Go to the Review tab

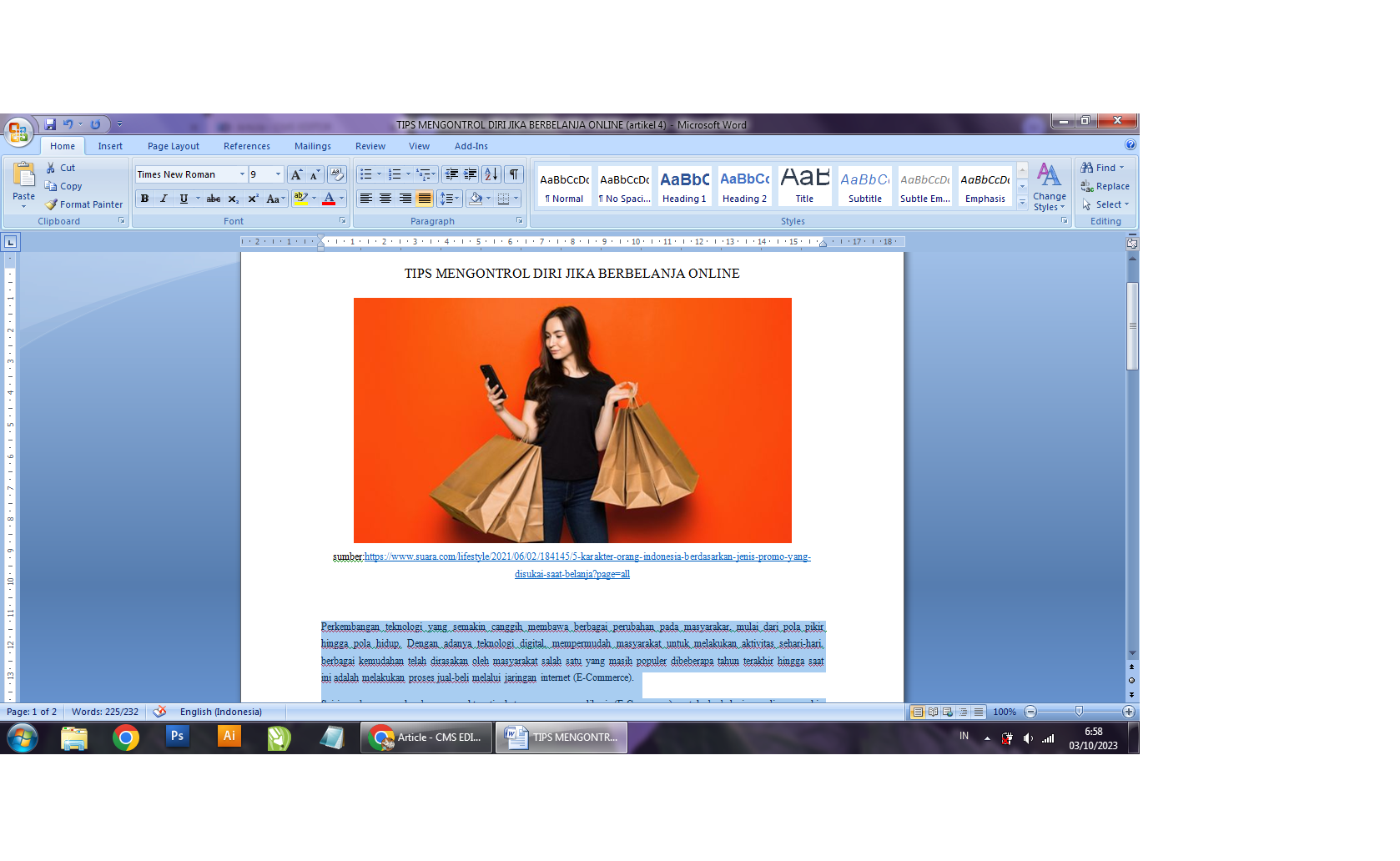tap(370, 146)
